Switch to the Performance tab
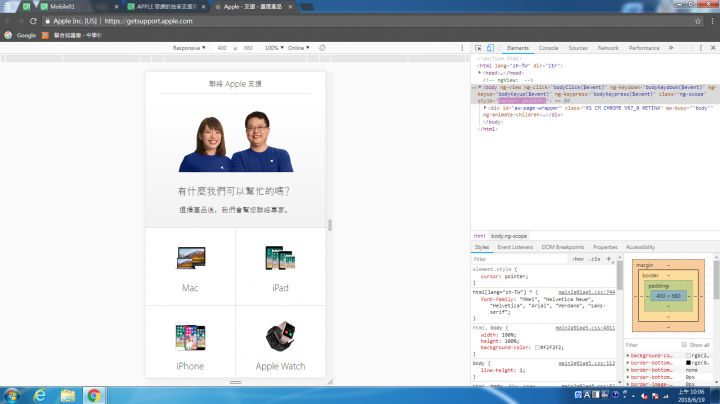Screen dimensions: 720x404 644,48
